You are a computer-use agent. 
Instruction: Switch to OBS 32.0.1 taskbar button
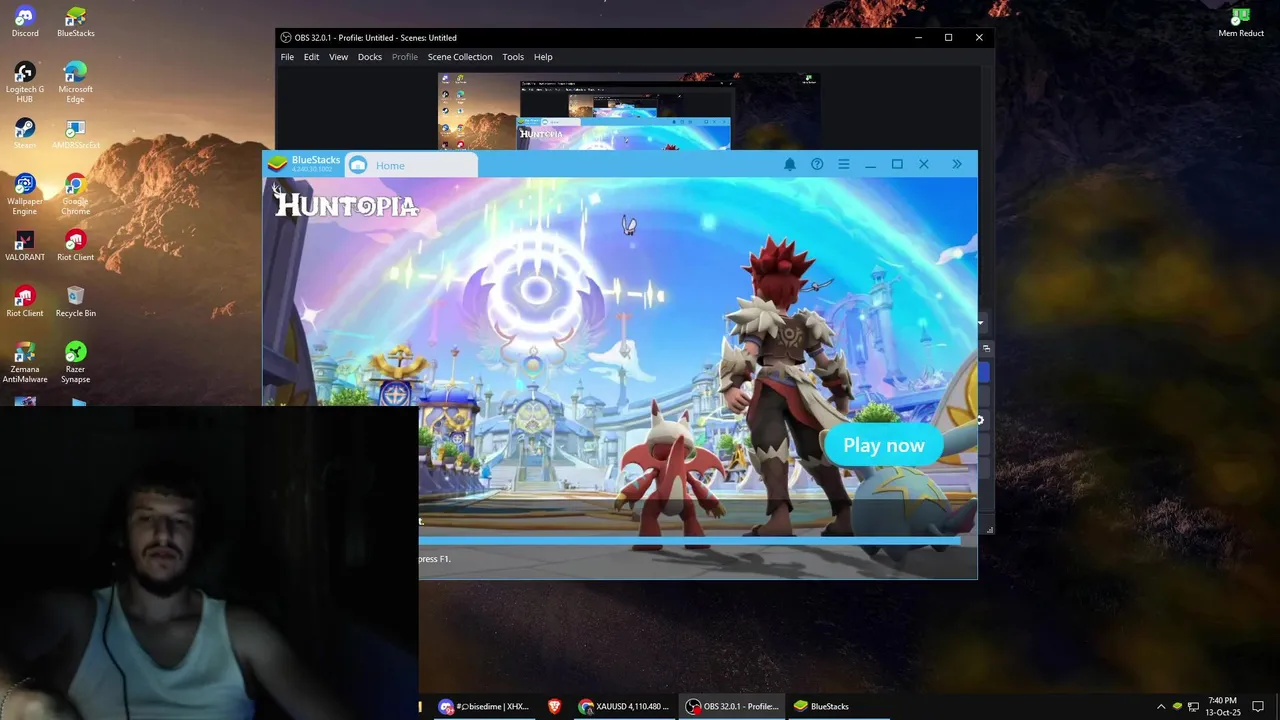click(732, 706)
